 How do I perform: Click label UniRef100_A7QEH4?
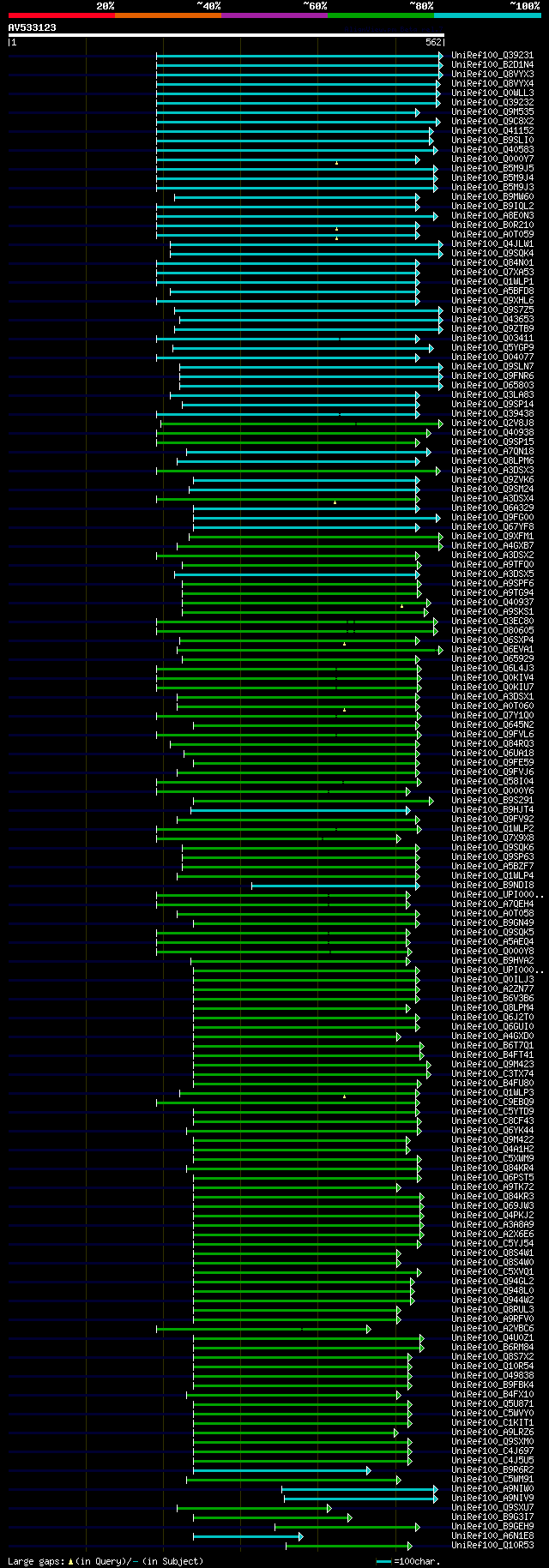pos(492,904)
